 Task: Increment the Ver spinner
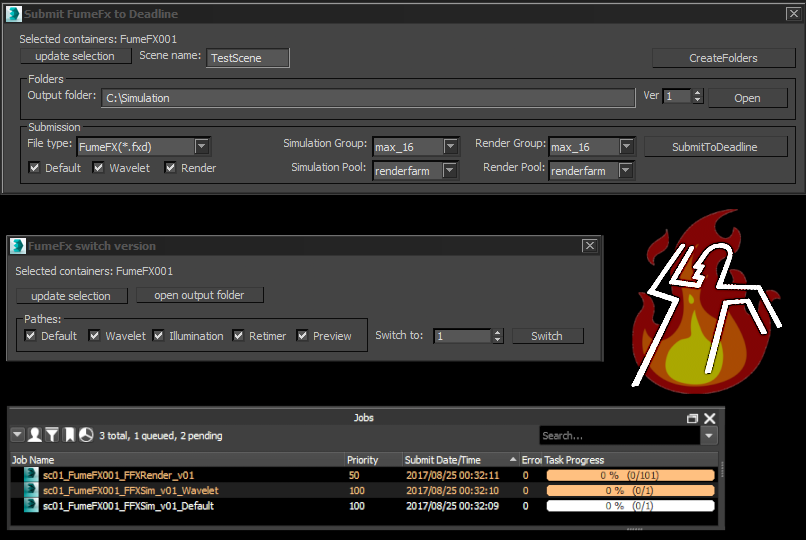tap(698, 92)
